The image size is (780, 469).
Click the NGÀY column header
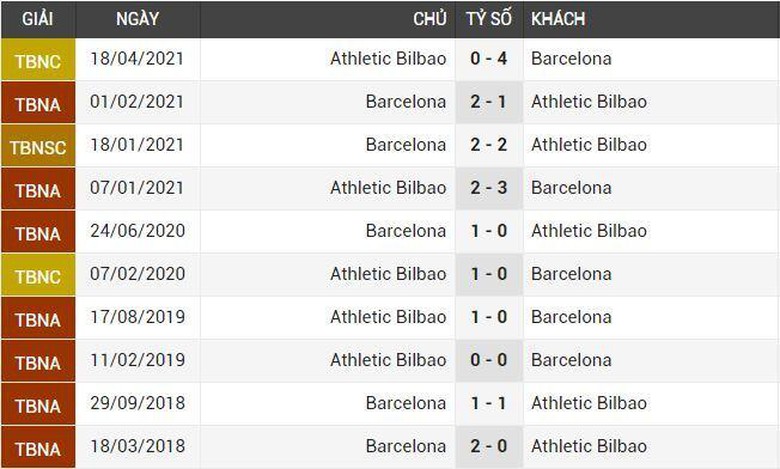click(x=137, y=19)
